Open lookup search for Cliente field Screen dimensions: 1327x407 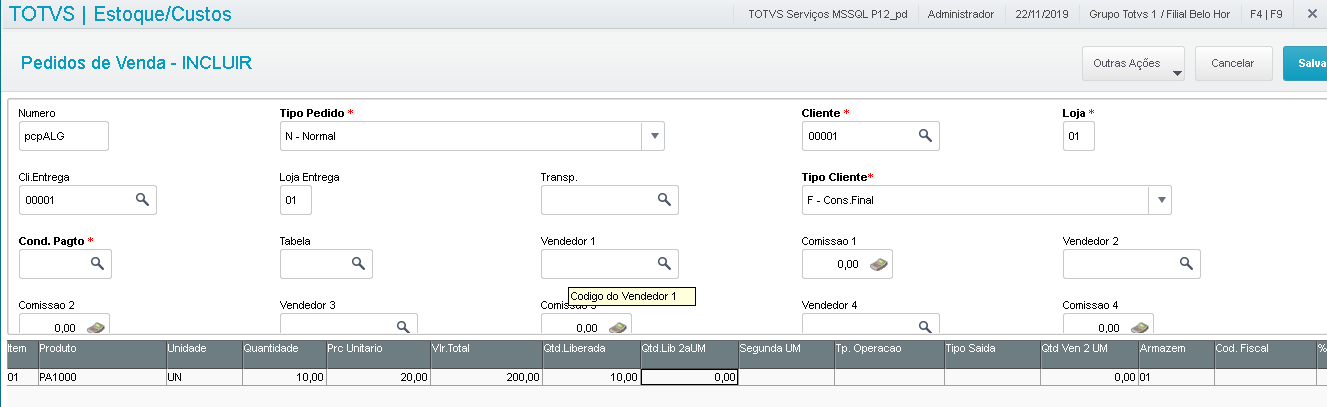(x=925, y=135)
